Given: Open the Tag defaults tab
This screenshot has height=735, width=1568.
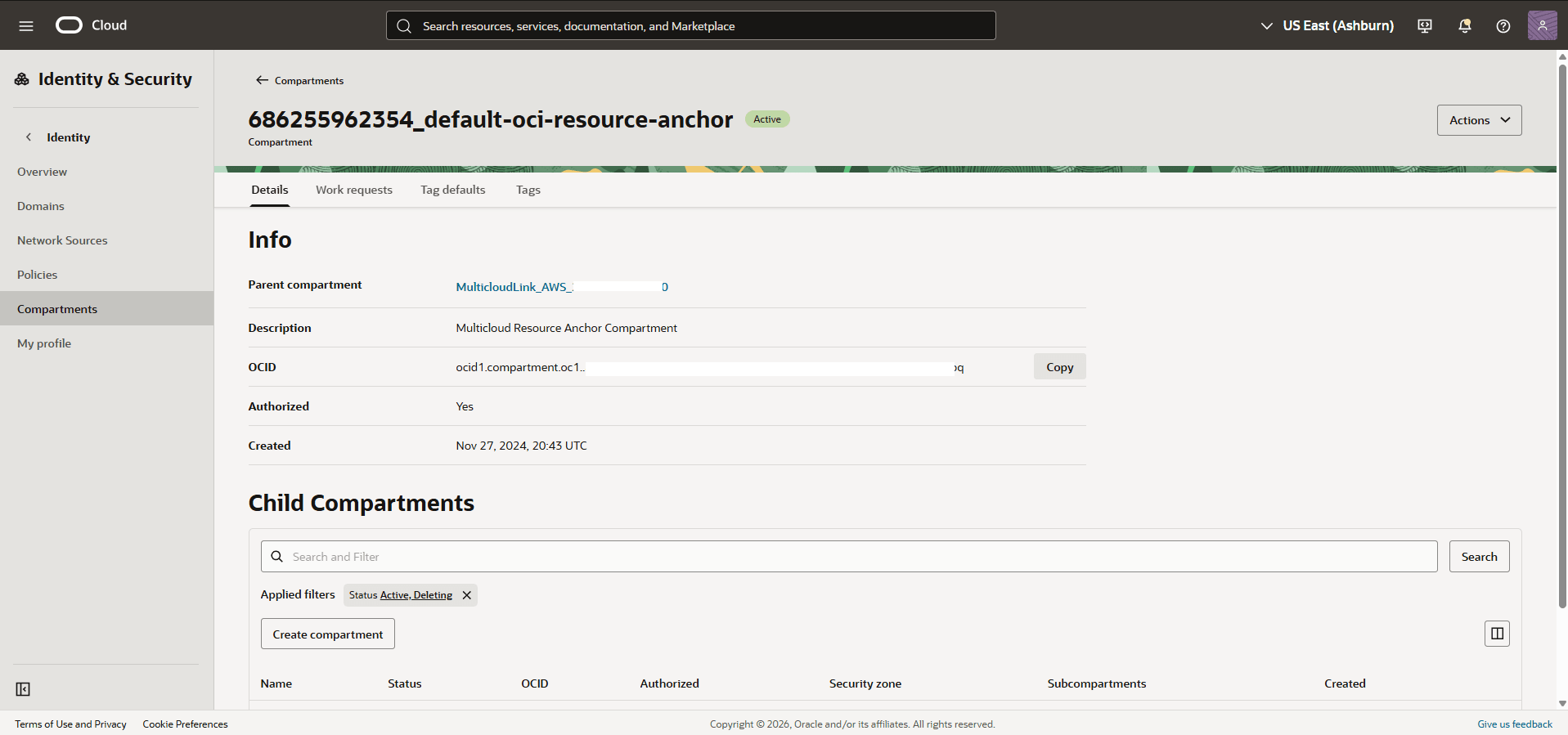Looking at the screenshot, I should tap(453, 190).
